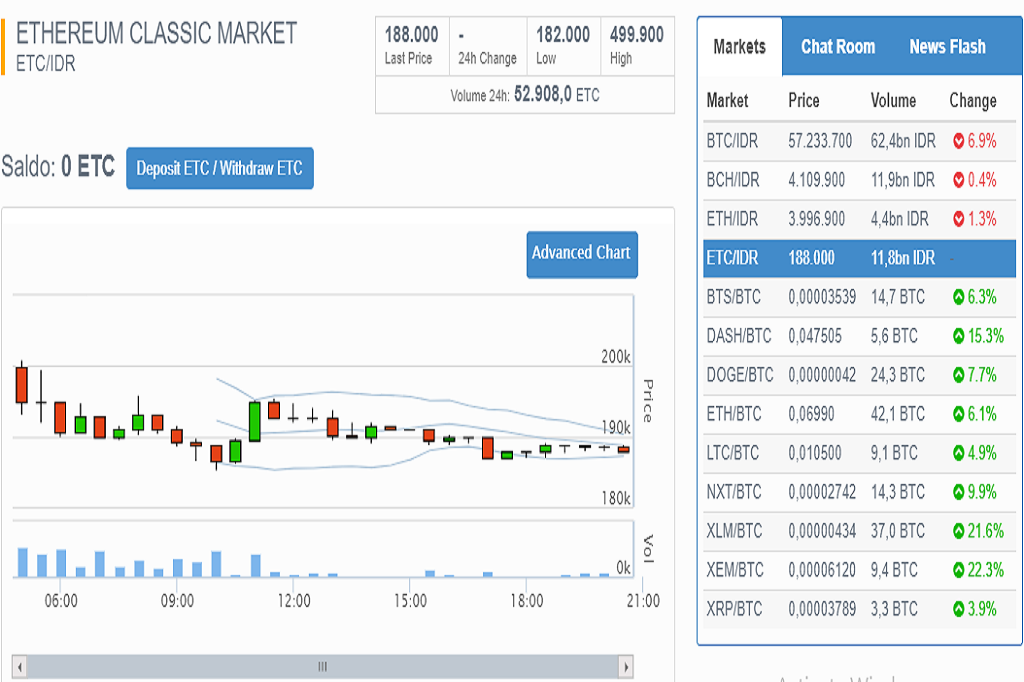Click the 0,047505 DASH/BTC price
Viewport: 1024px width, 682px height.
(x=815, y=336)
